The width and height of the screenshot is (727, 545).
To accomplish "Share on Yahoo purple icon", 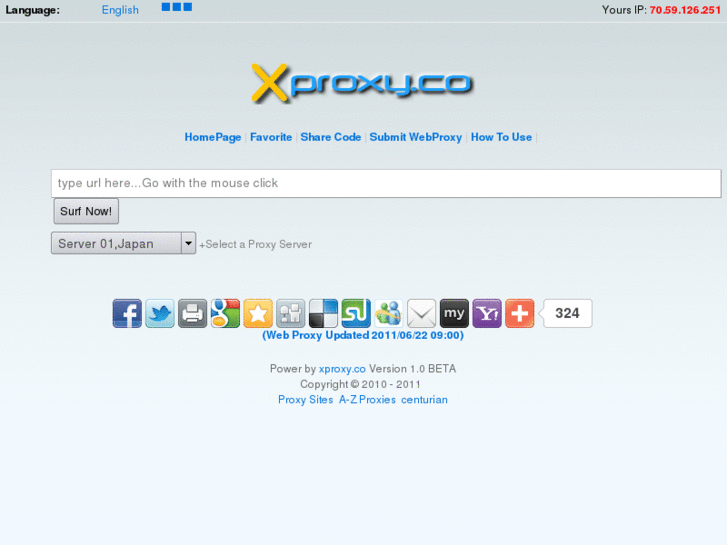I will (x=487, y=314).
